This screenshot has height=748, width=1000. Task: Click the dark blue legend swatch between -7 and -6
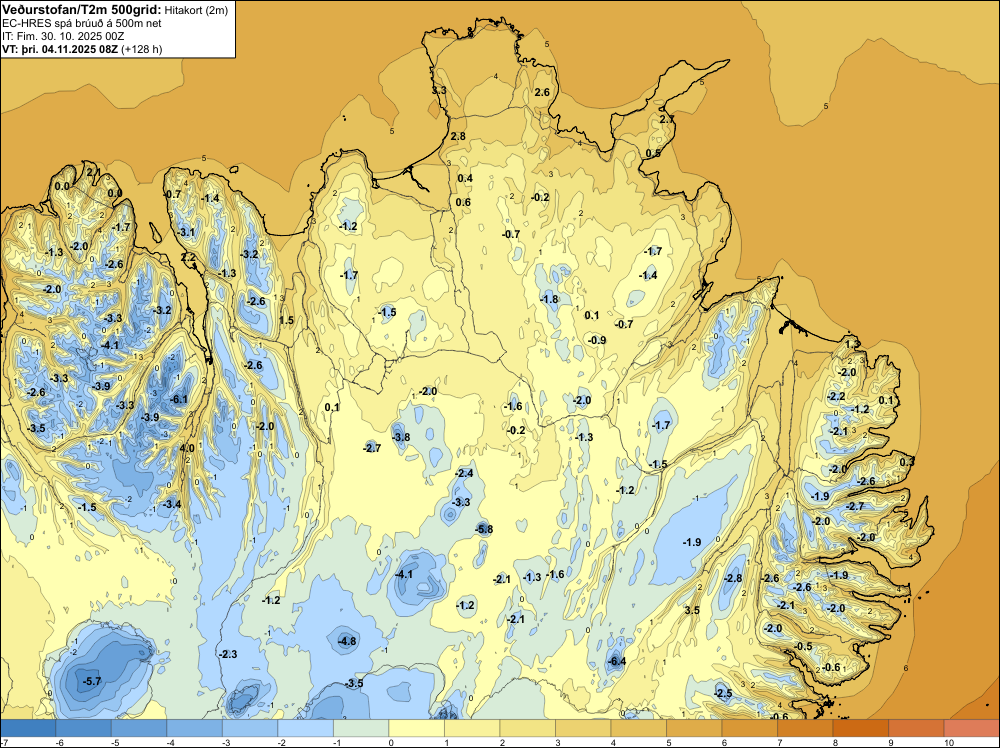pos(28,728)
